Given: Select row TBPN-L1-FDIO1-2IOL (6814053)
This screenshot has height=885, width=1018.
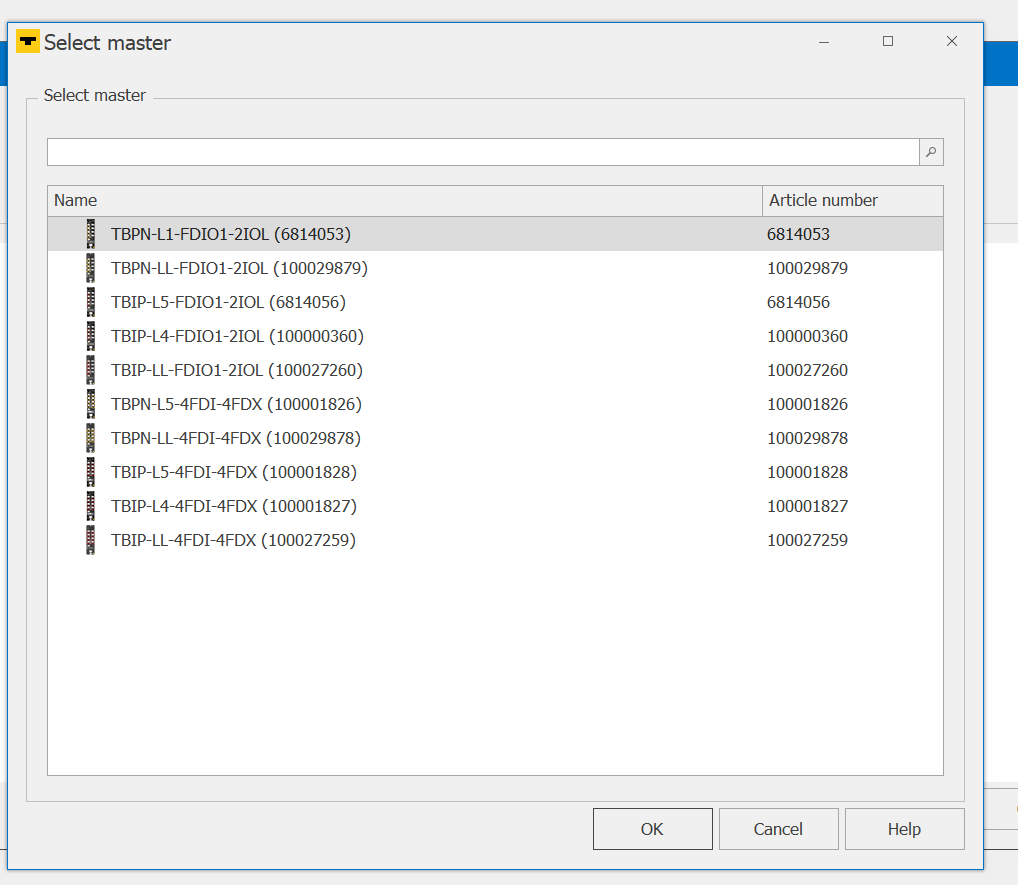Looking at the screenshot, I should pyautogui.click(x=495, y=234).
